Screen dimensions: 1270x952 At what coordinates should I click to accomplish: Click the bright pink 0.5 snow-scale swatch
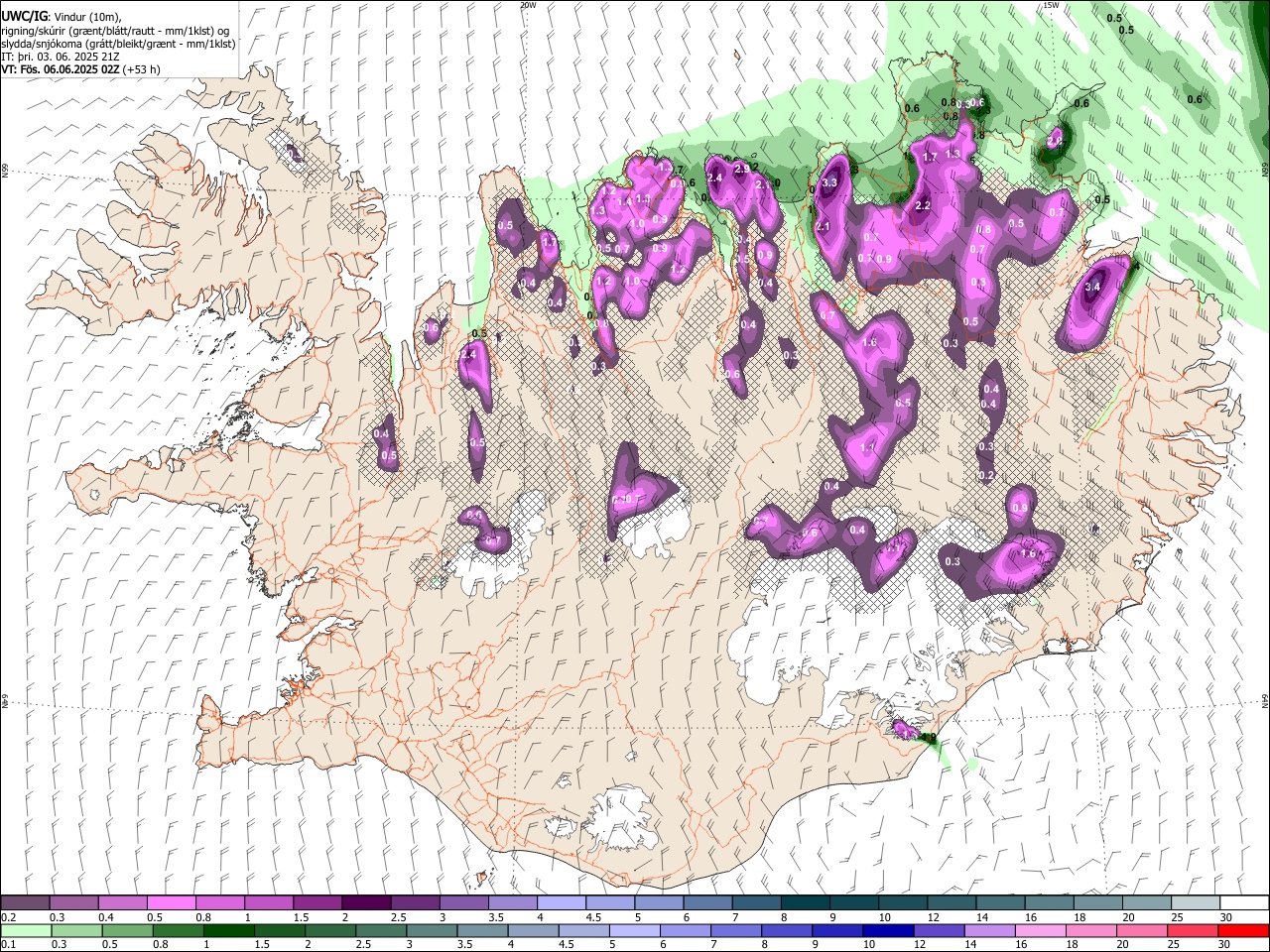coord(171,903)
